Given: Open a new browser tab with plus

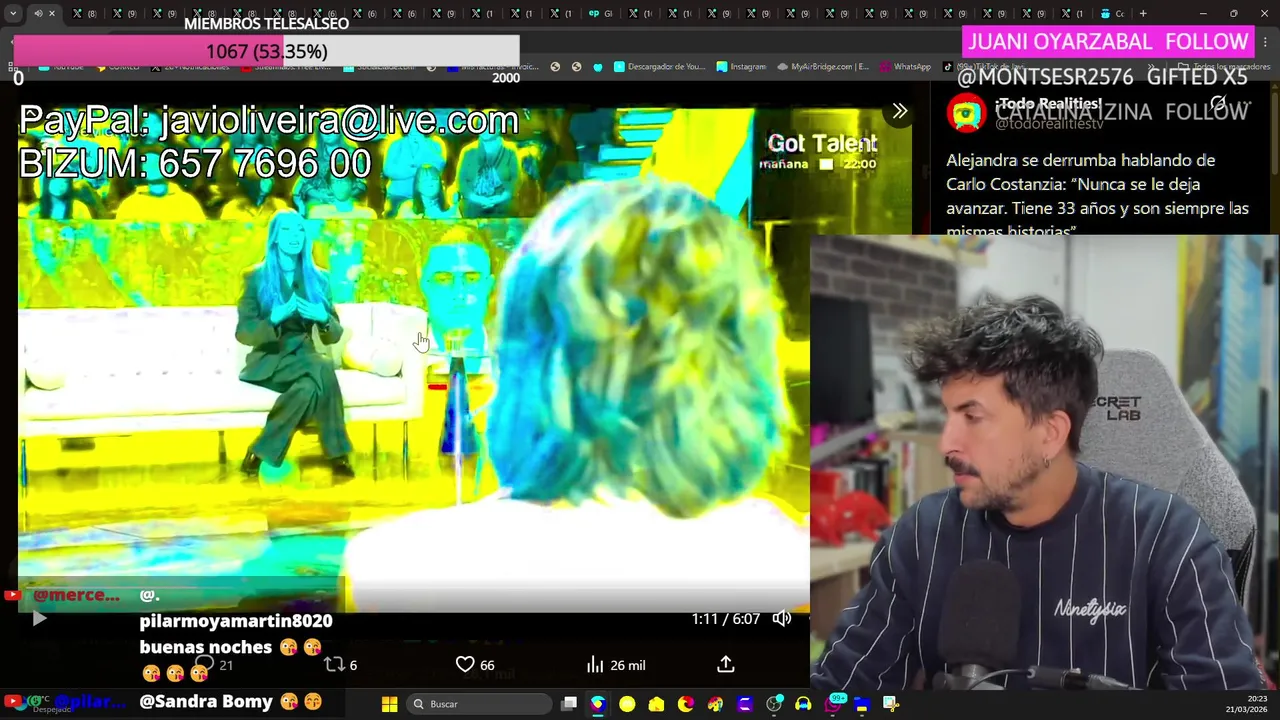Looking at the screenshot, I should pos(1143,14).
